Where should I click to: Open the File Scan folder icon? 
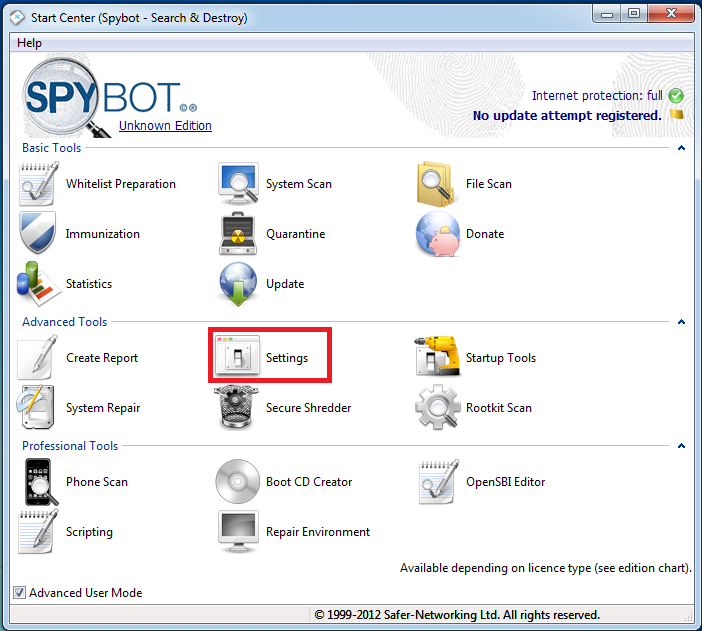tap(437, 184)
